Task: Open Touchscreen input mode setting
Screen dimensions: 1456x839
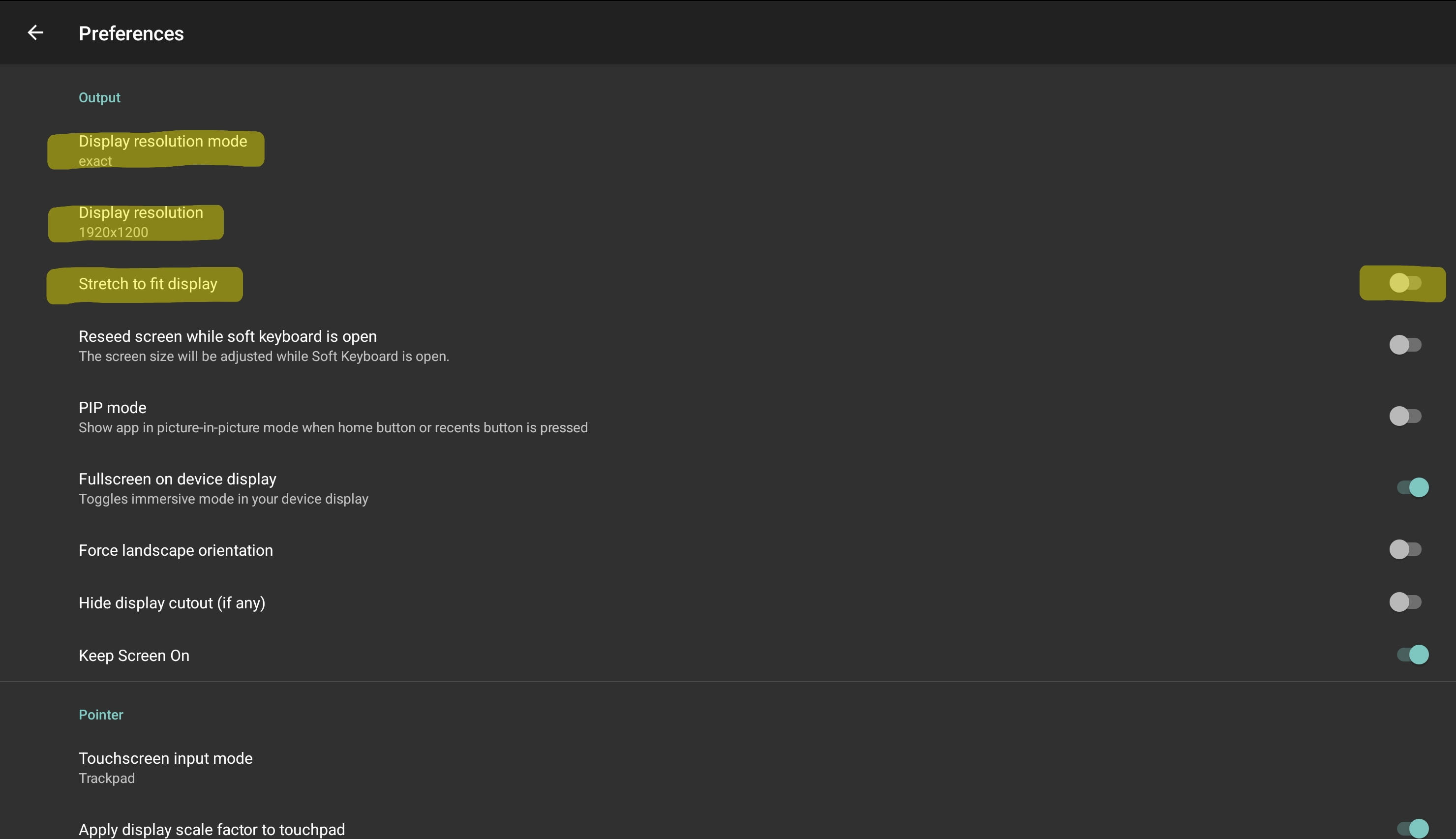Action: tap(728, 768)
